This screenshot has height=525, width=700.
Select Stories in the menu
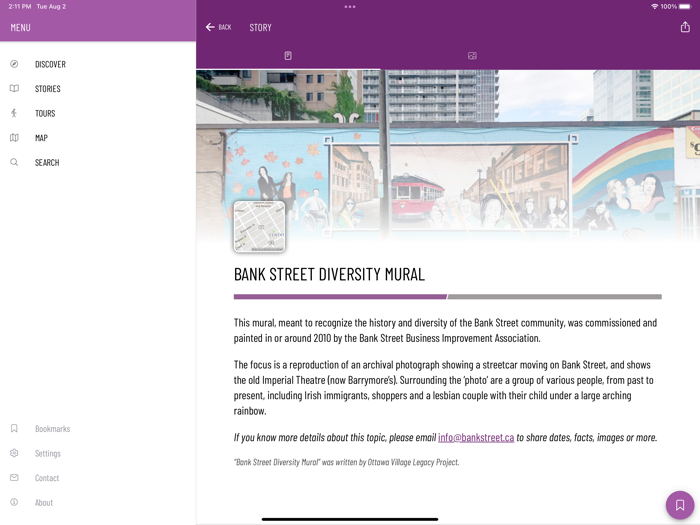[48, 89]
